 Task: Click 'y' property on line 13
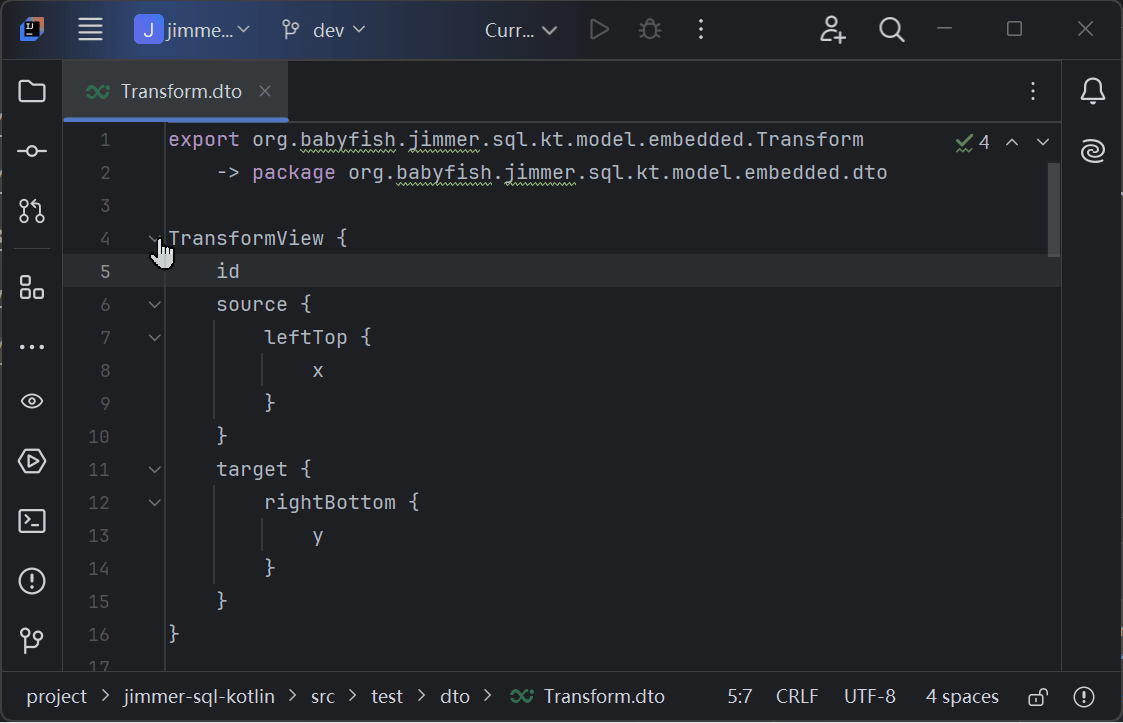(x=318, y=536)
